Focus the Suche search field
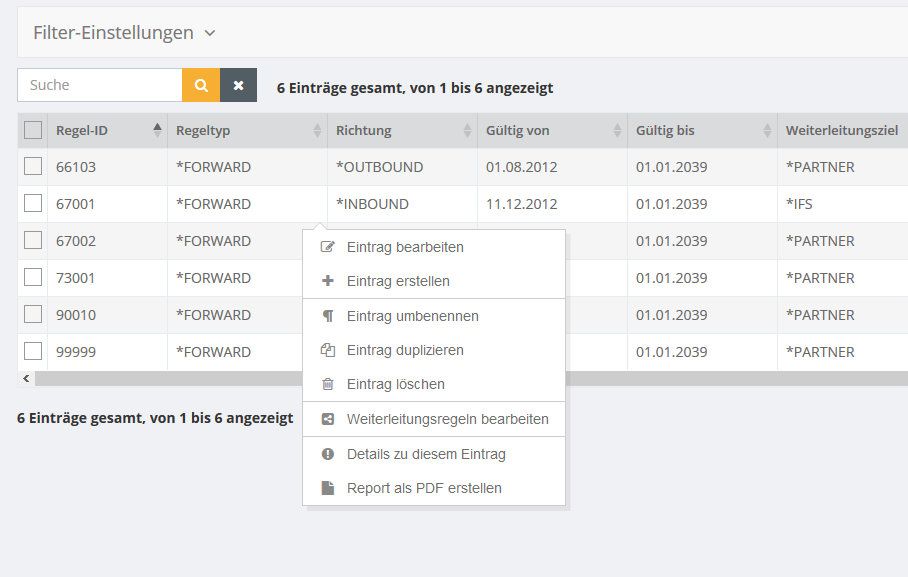Image resolution: width=908 pixels, height=577 pixels. (99, 85)
